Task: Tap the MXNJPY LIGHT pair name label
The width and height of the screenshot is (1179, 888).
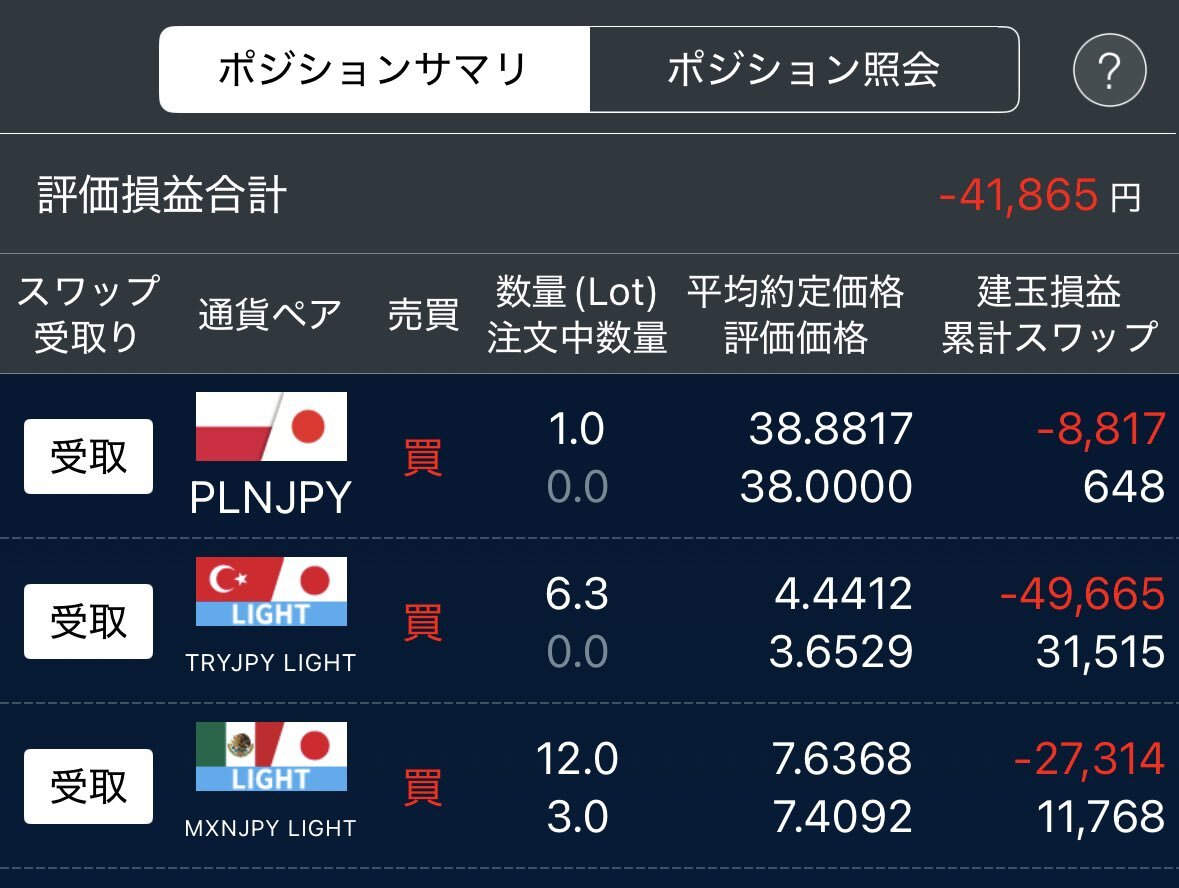Action: click(271, 828)
